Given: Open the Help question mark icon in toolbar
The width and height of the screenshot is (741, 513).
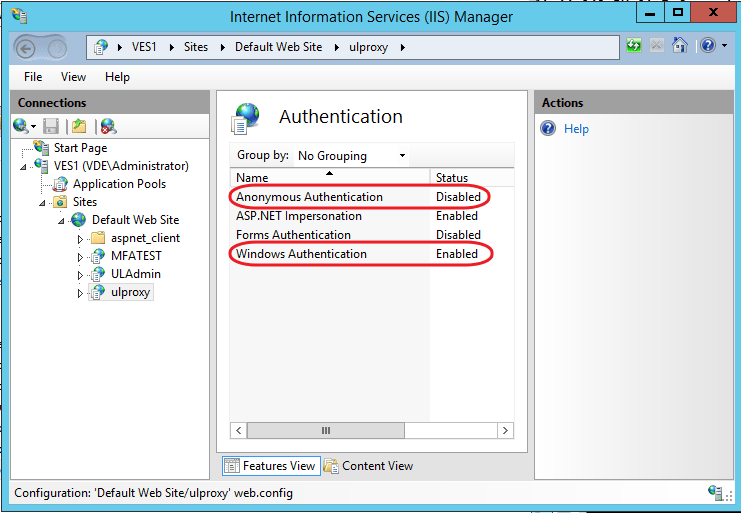Looking at the screenshot, I should [x=708, y=46].
